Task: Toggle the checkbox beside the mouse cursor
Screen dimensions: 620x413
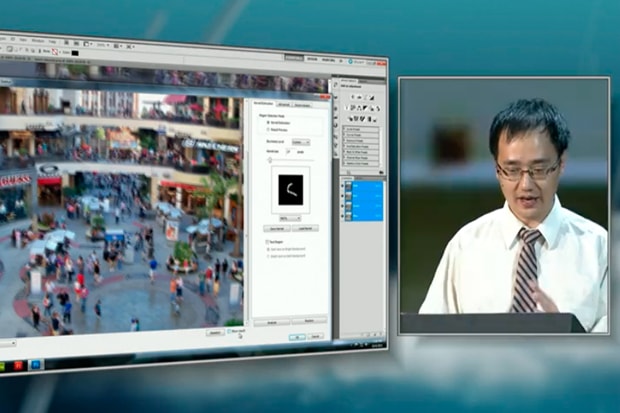Action: 229,331
